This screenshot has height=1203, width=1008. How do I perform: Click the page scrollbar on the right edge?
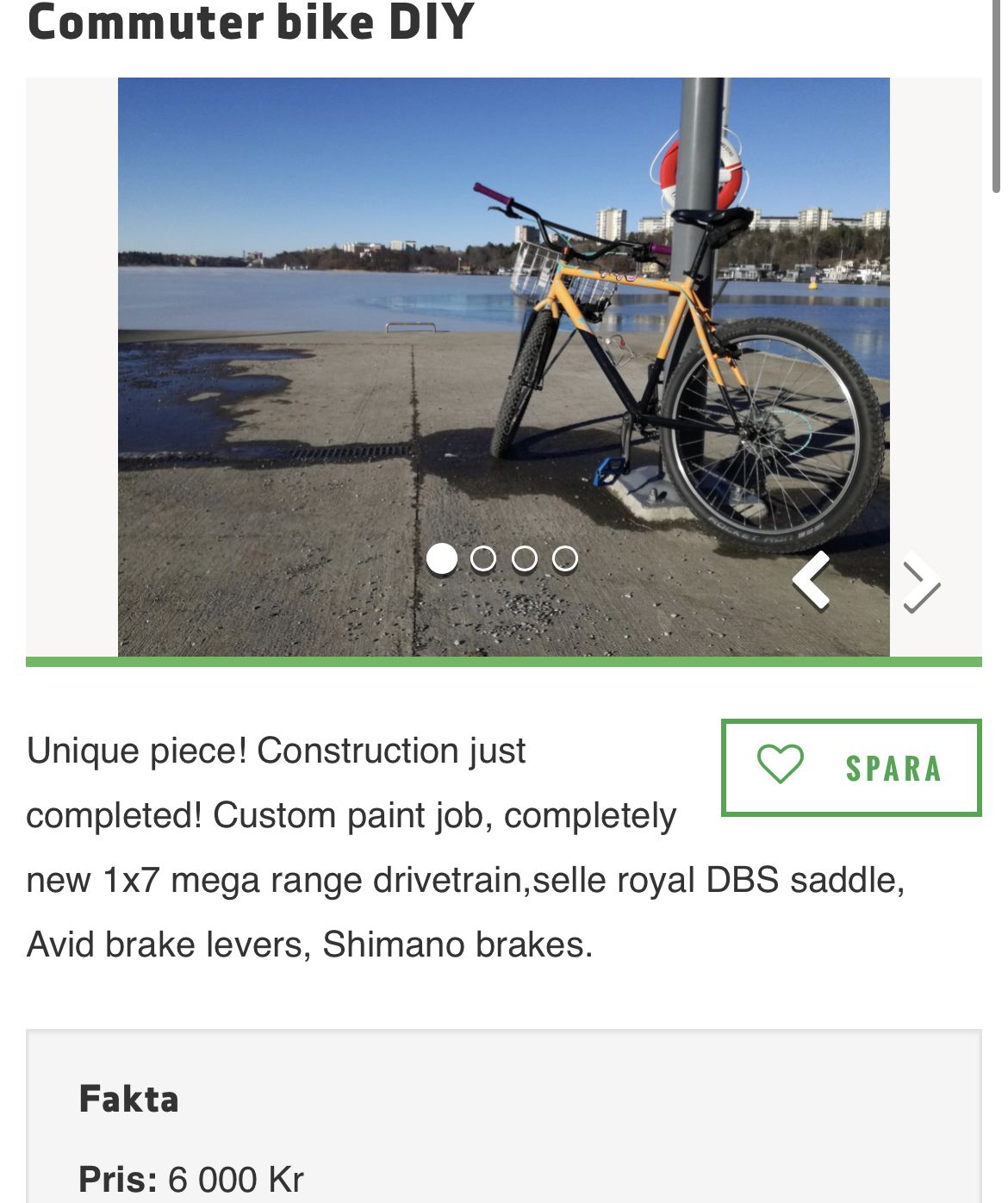tap(998, 95)
